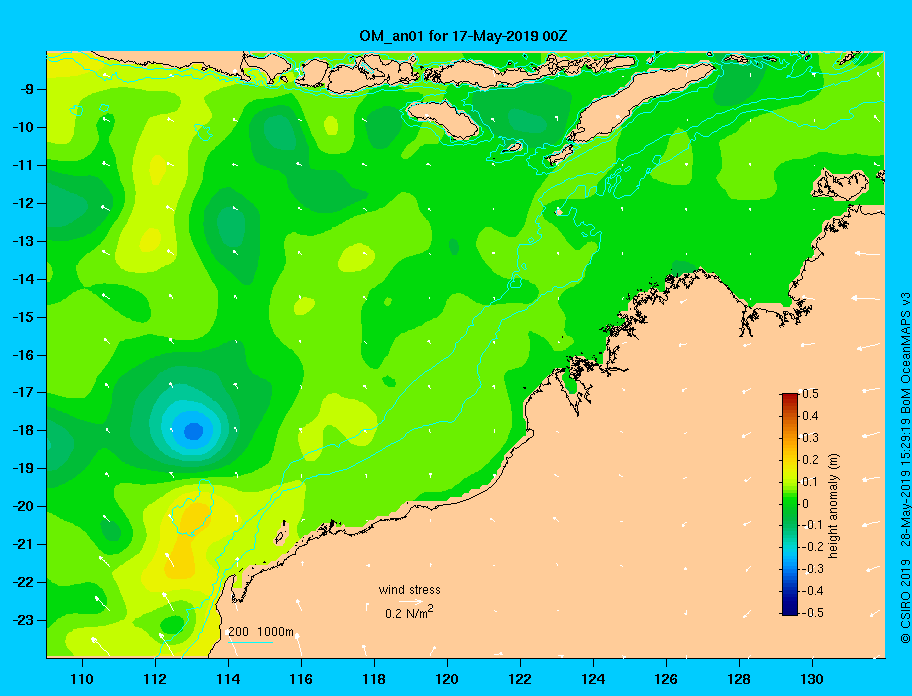Click latitude axis label -9
The height and width of the screenshot is (696, 912).
(25, 90)
